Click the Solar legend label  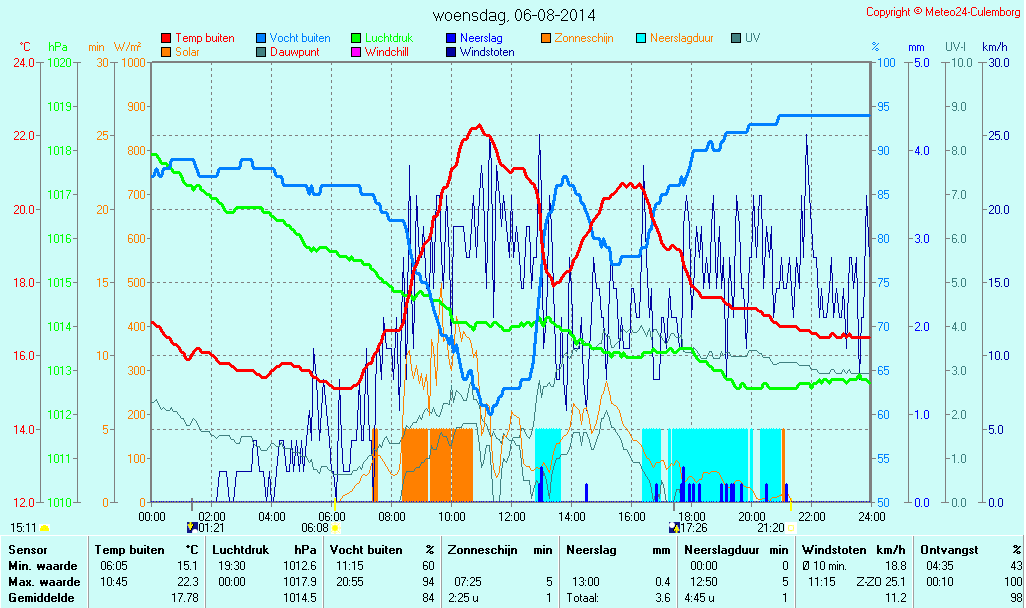coord(189,51)
